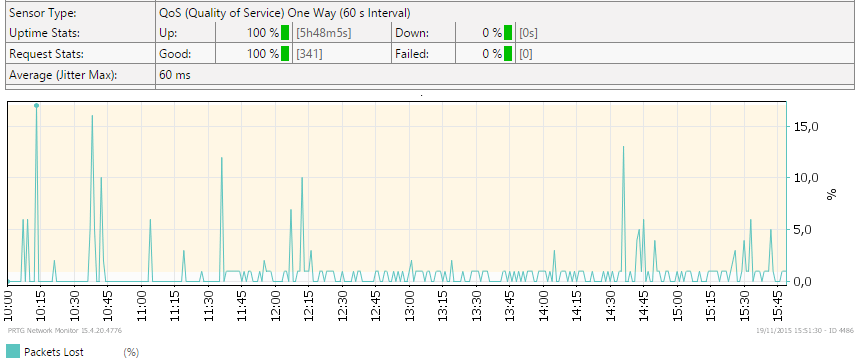Click the 'Average (Jitter Max):' label
This screenshot has width=865, height=364.
tap(63, 75)
